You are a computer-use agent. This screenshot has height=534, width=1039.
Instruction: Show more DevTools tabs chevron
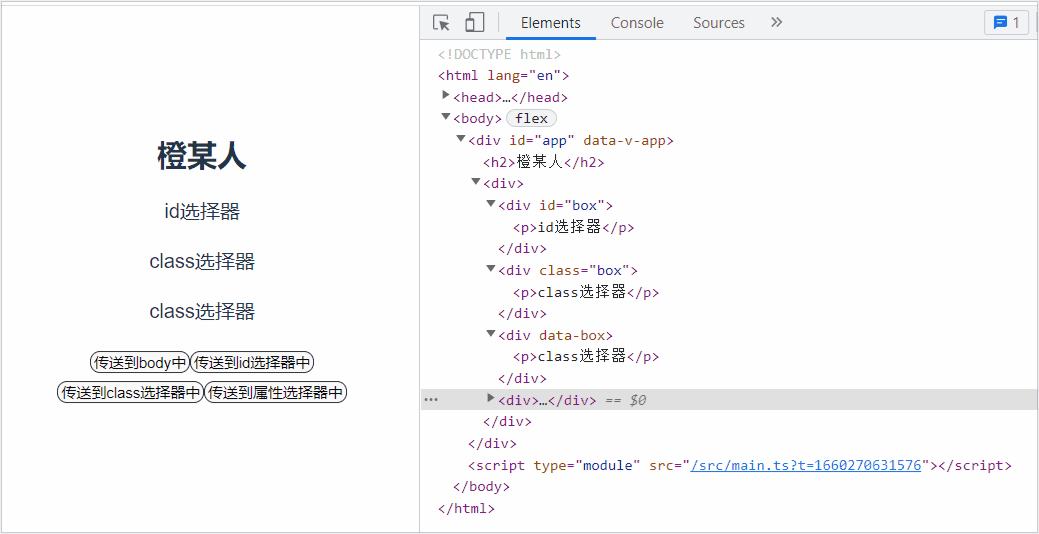coord(776,23)
